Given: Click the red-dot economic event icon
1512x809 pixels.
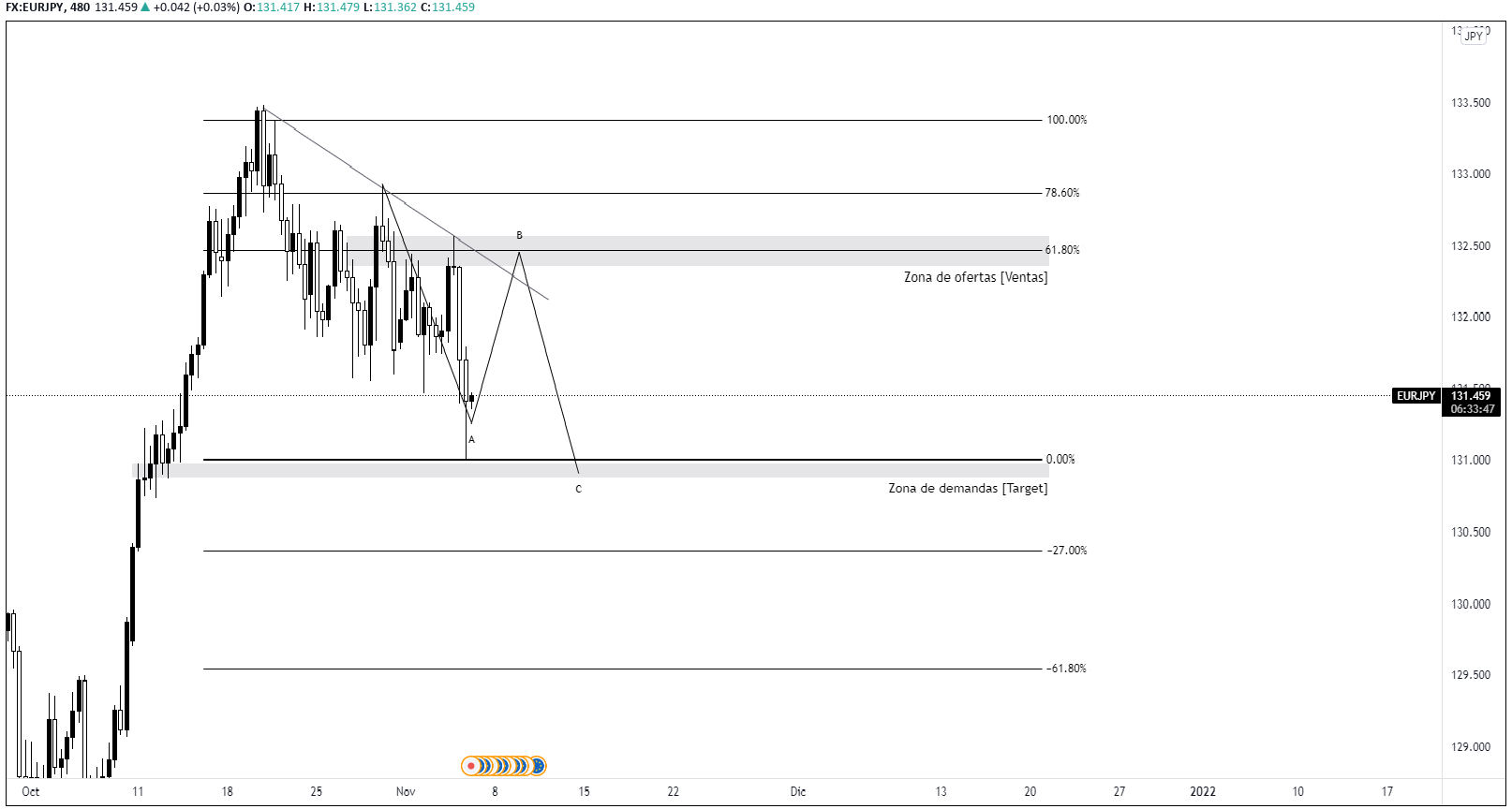Looking at the screenshot, I should coord(470,766).
